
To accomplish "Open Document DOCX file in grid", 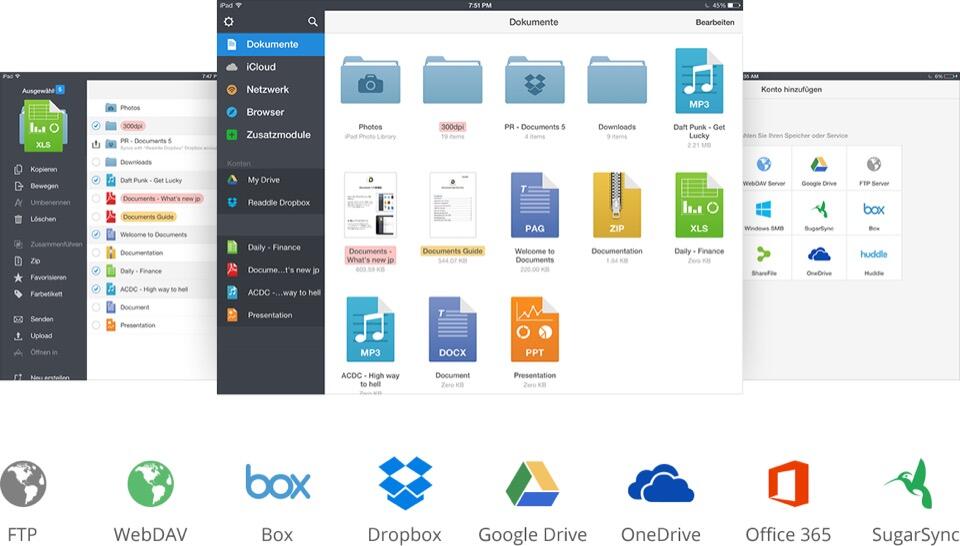I will click(x=452, y=329).
